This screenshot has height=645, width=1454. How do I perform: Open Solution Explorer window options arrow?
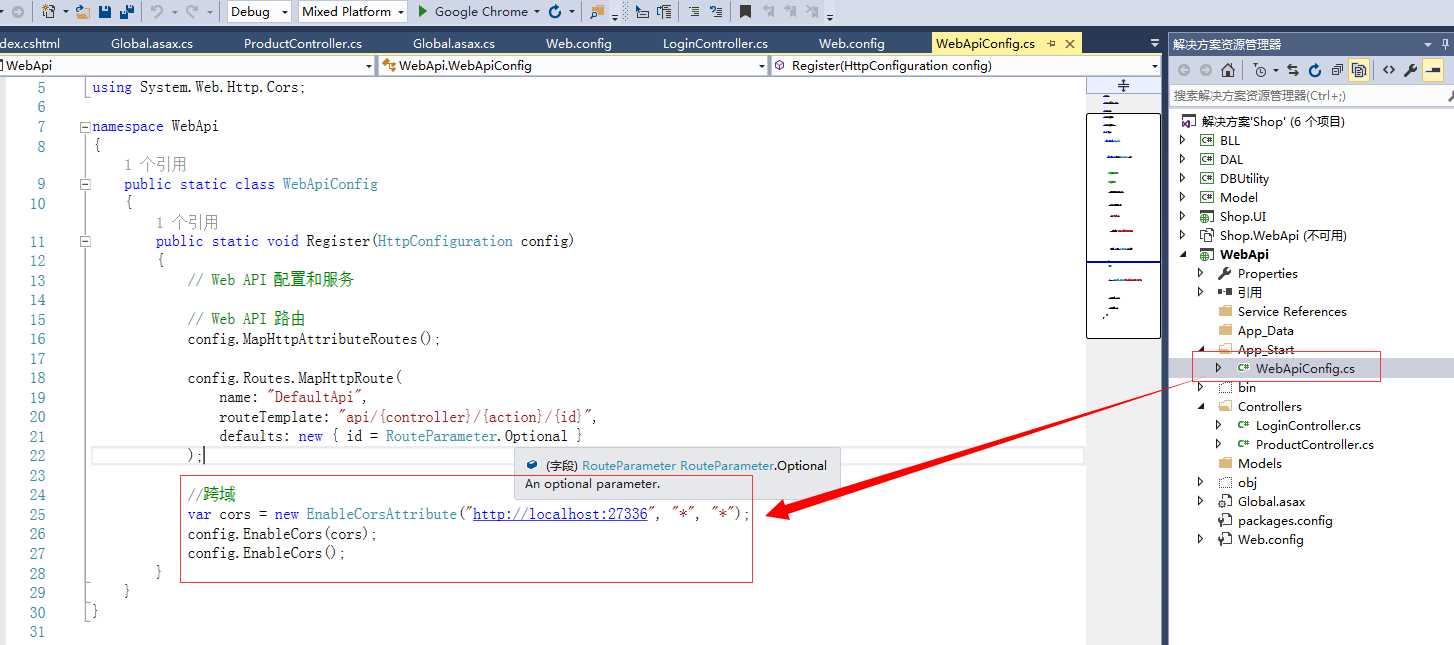click(x=1427, y=44)
